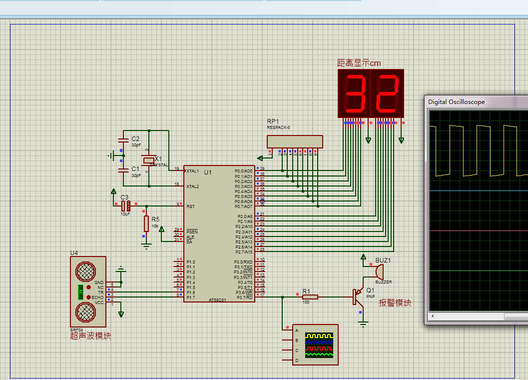This screenshot has width=528, height=380.
Task: Select the oscilloscope instrument component
Action: pyautogui.click(x=315, y=345)
